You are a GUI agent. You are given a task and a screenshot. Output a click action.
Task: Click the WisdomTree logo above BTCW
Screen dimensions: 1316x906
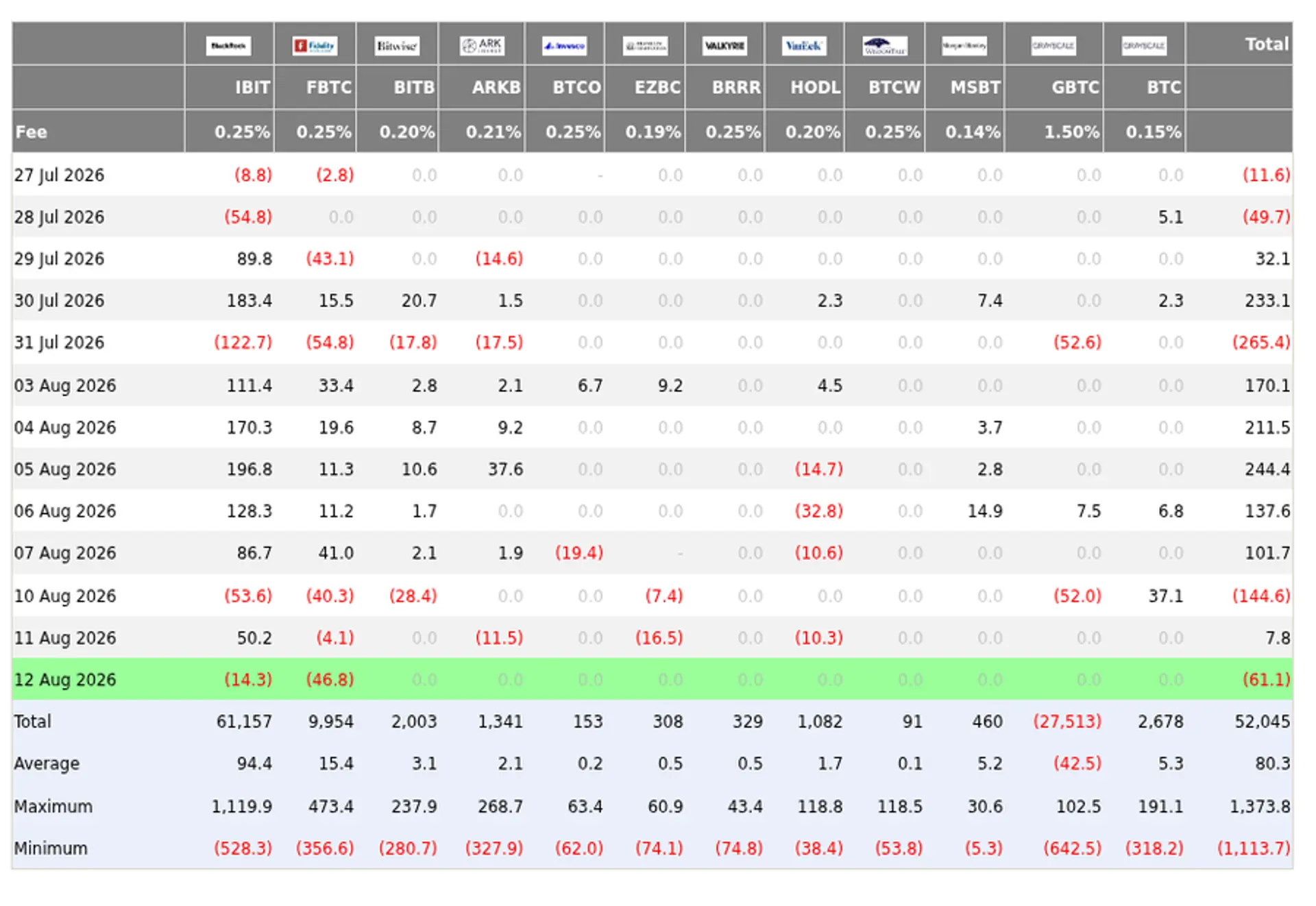click(x=885, y=46)
